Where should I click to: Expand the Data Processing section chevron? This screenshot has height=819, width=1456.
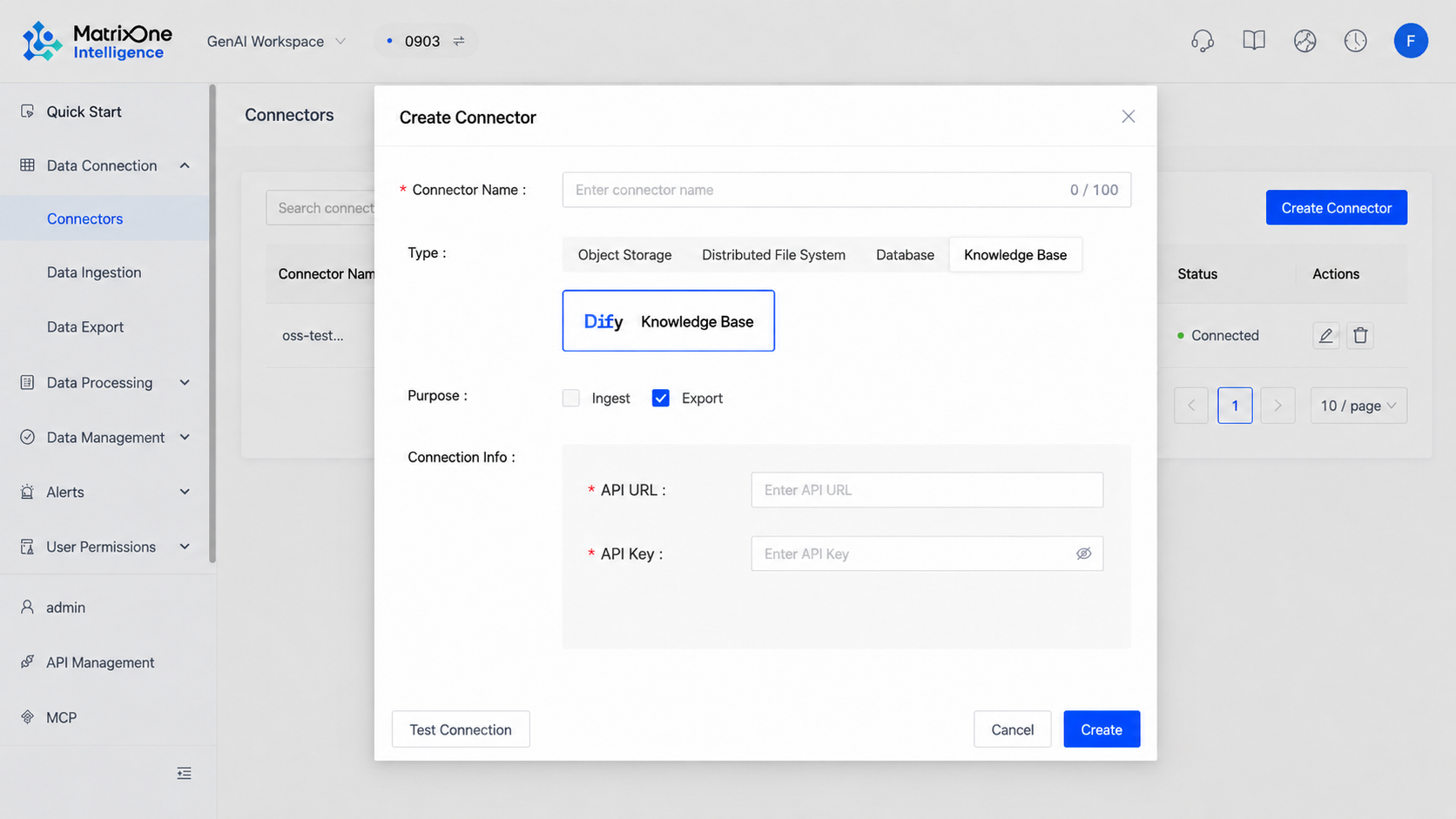(x=185, y=382)
